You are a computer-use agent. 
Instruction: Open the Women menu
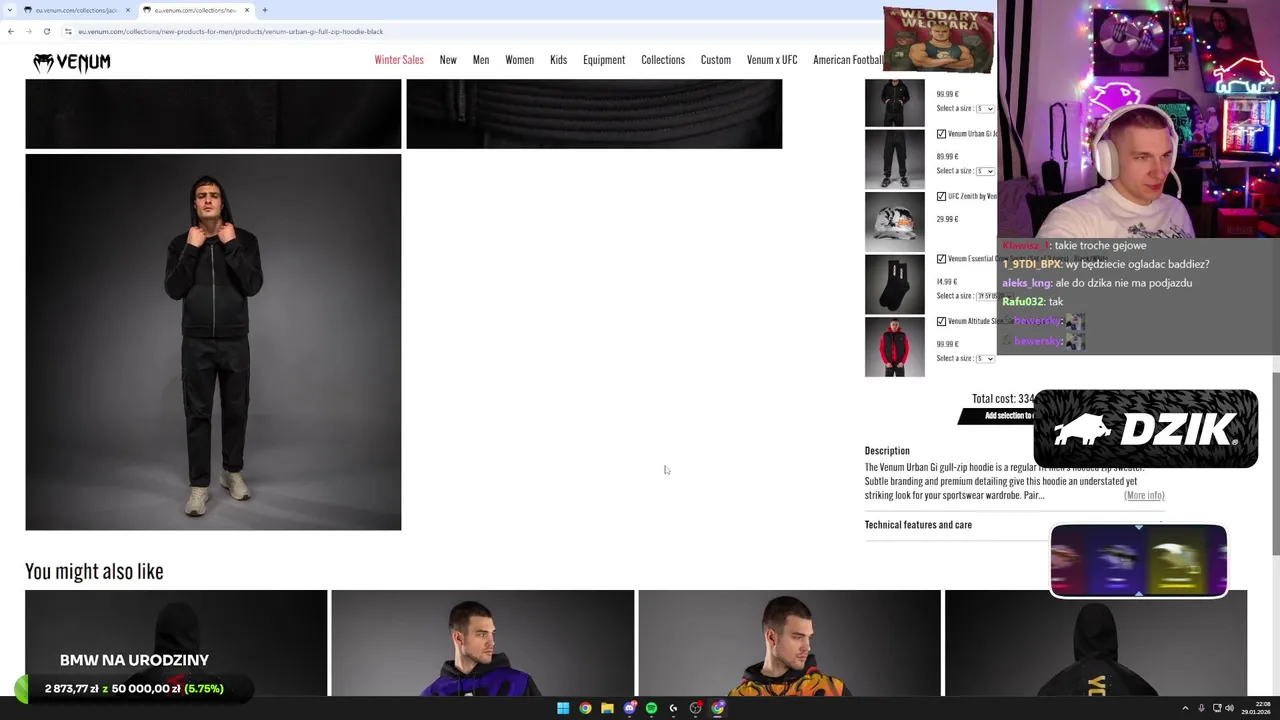click(x=519, y=60)
